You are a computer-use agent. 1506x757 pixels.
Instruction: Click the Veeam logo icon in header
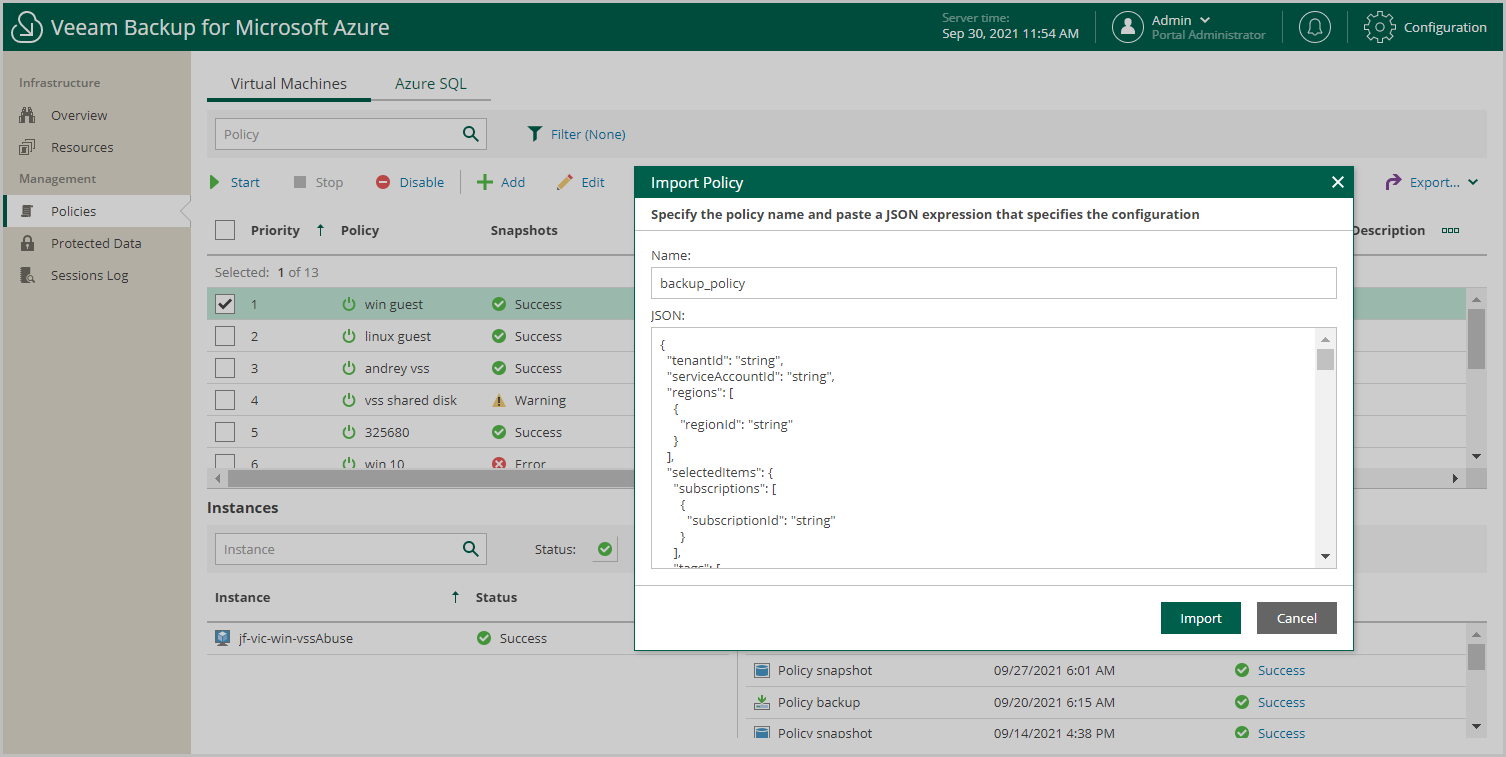tap(27, 28)
